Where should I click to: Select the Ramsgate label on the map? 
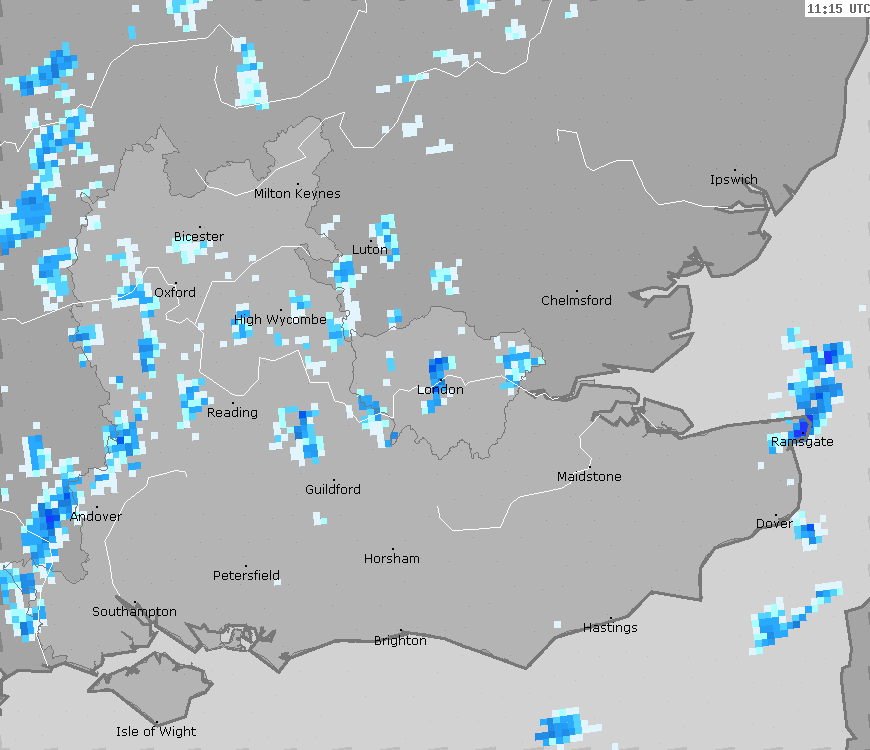[802, 442]
